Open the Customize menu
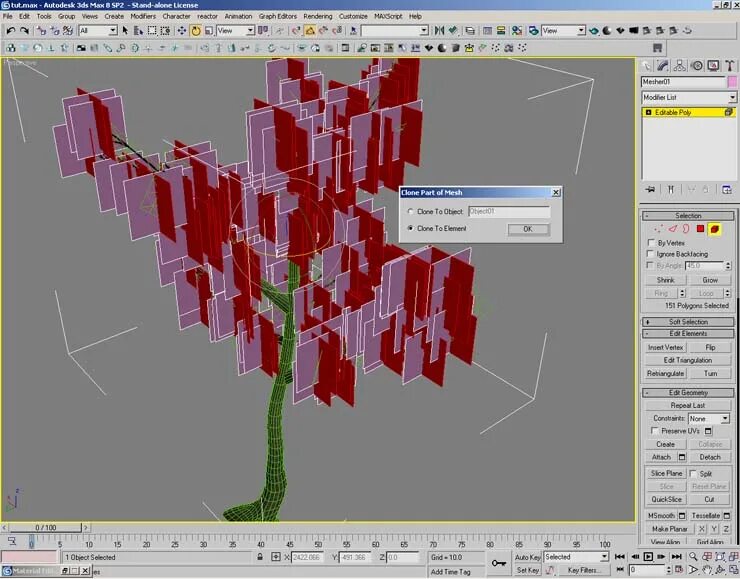The image size is (740, 579). pyautogui.click(x=353, y=16)
